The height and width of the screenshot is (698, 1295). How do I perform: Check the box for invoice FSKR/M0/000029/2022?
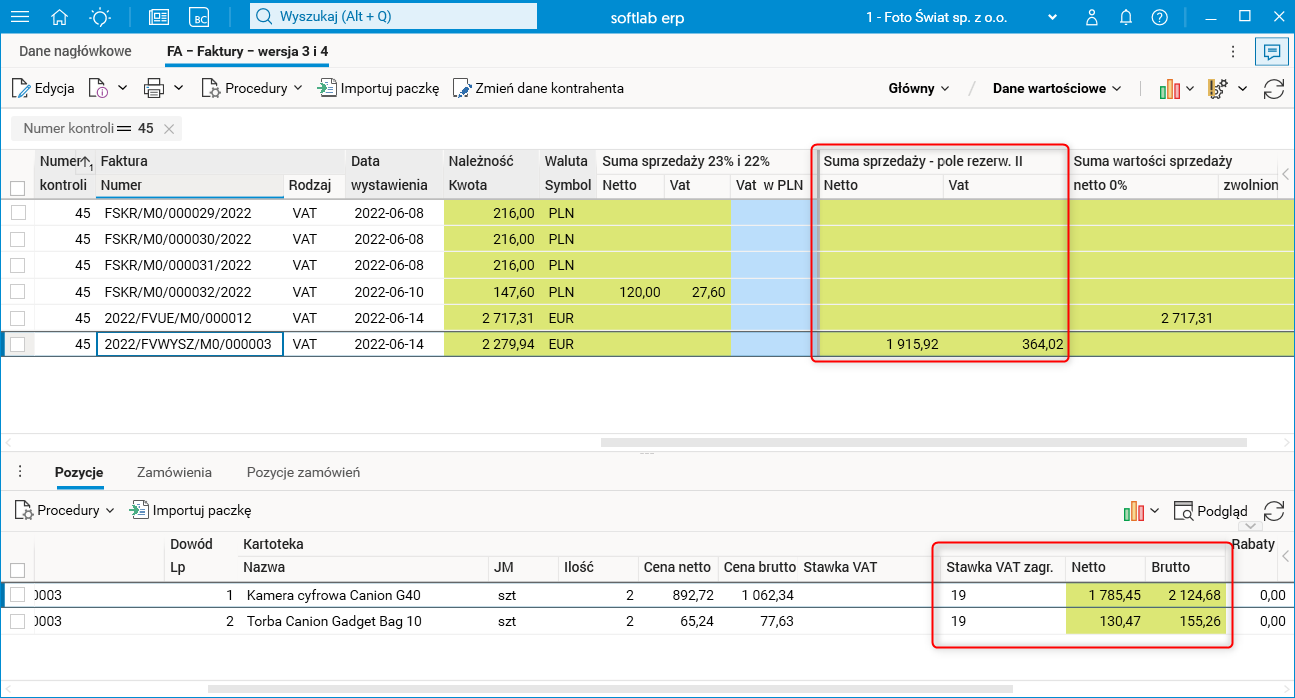pyautogui.click(x=18, y=213)
